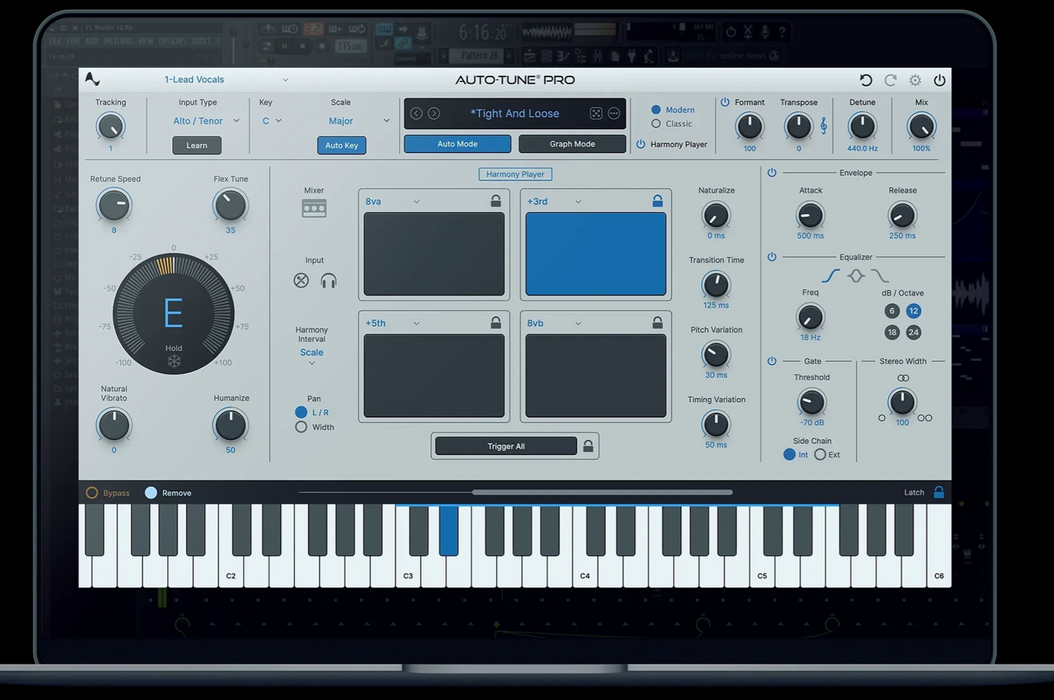The width and height of the screenshot is (1054, 700).
Task: Open preset options ellipsis menu
Action: 614,113
